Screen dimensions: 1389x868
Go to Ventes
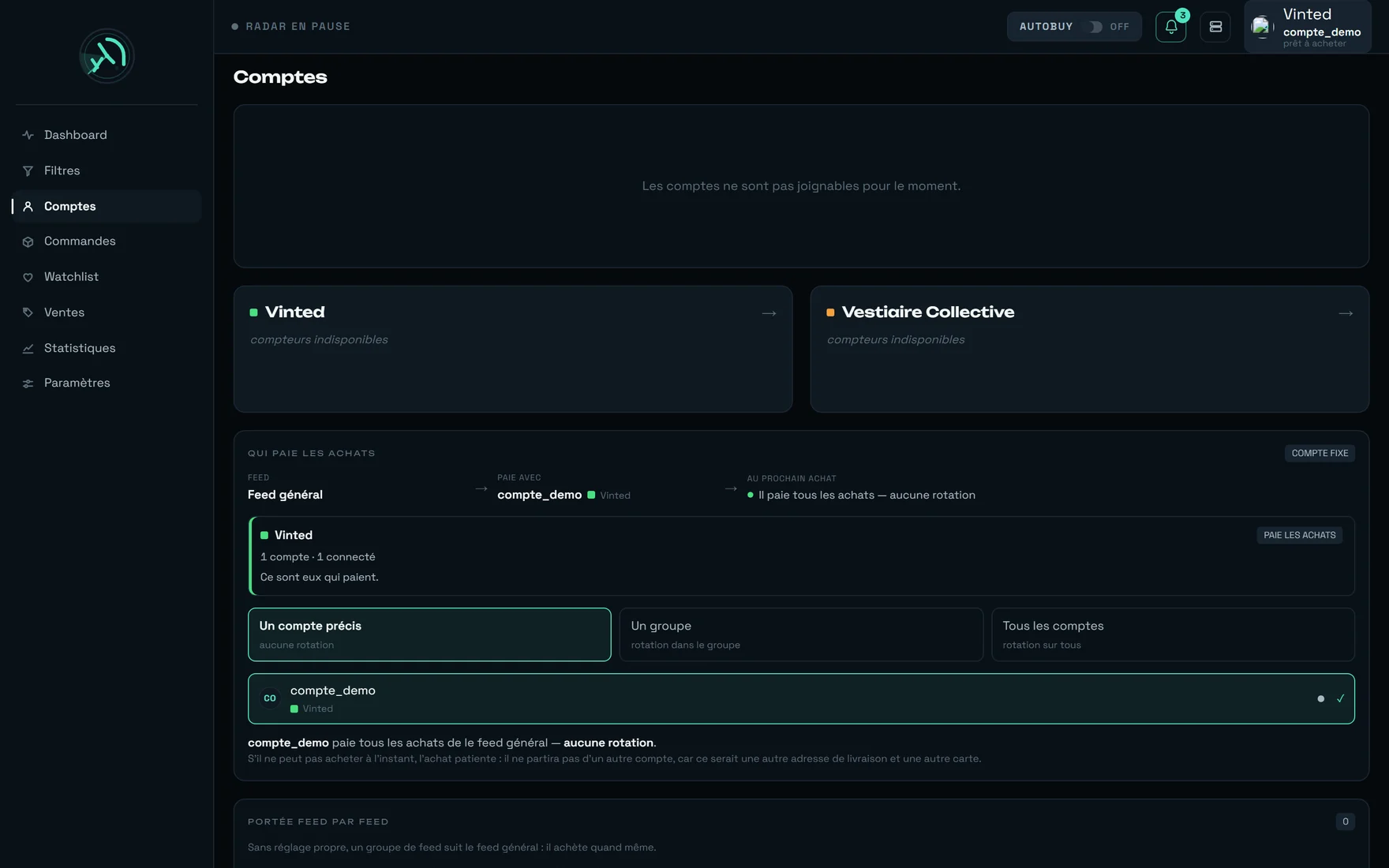(107, 312)
